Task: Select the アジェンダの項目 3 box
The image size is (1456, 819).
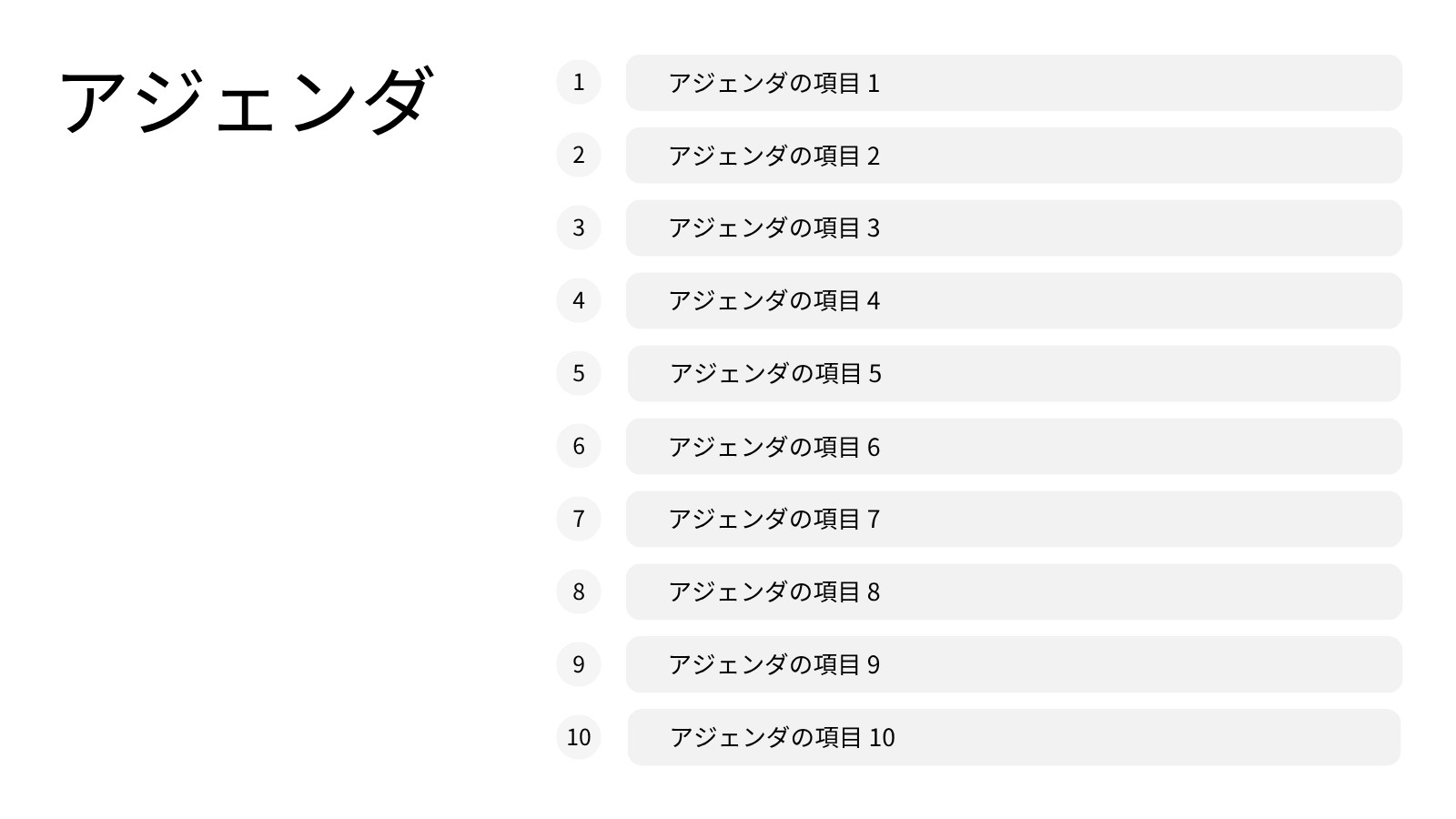Action: tap(1014, 227)
